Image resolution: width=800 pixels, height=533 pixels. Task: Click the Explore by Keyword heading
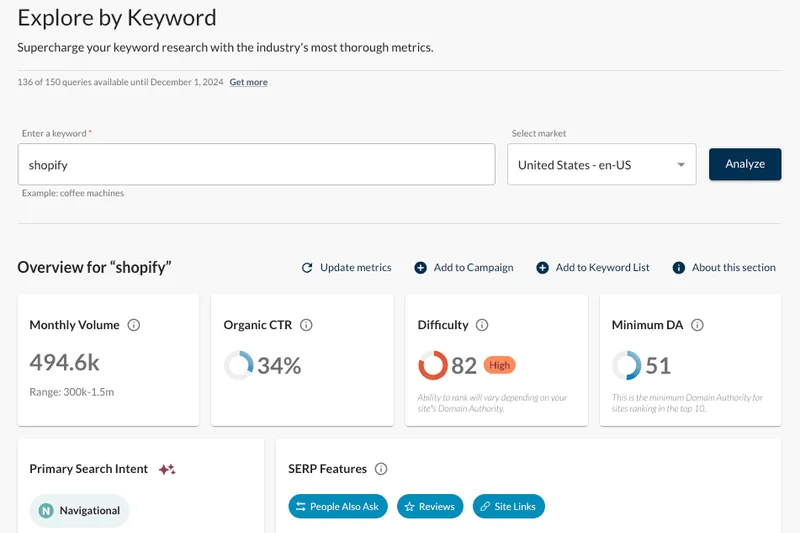[x=117, y=18]
